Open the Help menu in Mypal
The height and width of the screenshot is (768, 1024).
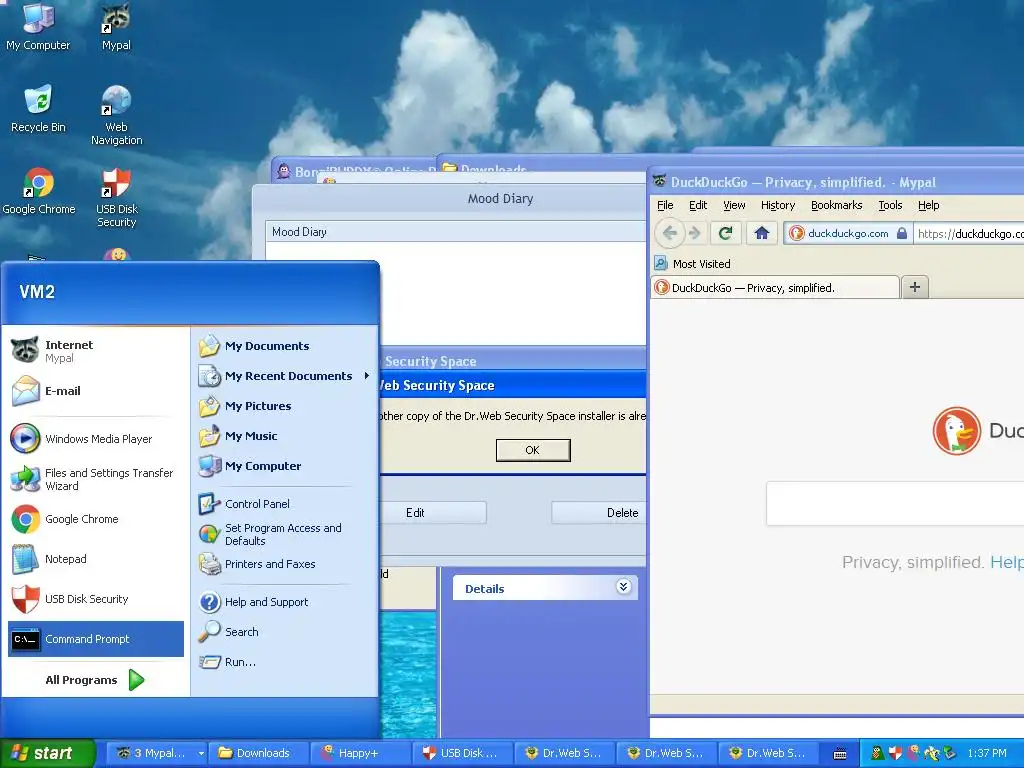coord(928,205)
